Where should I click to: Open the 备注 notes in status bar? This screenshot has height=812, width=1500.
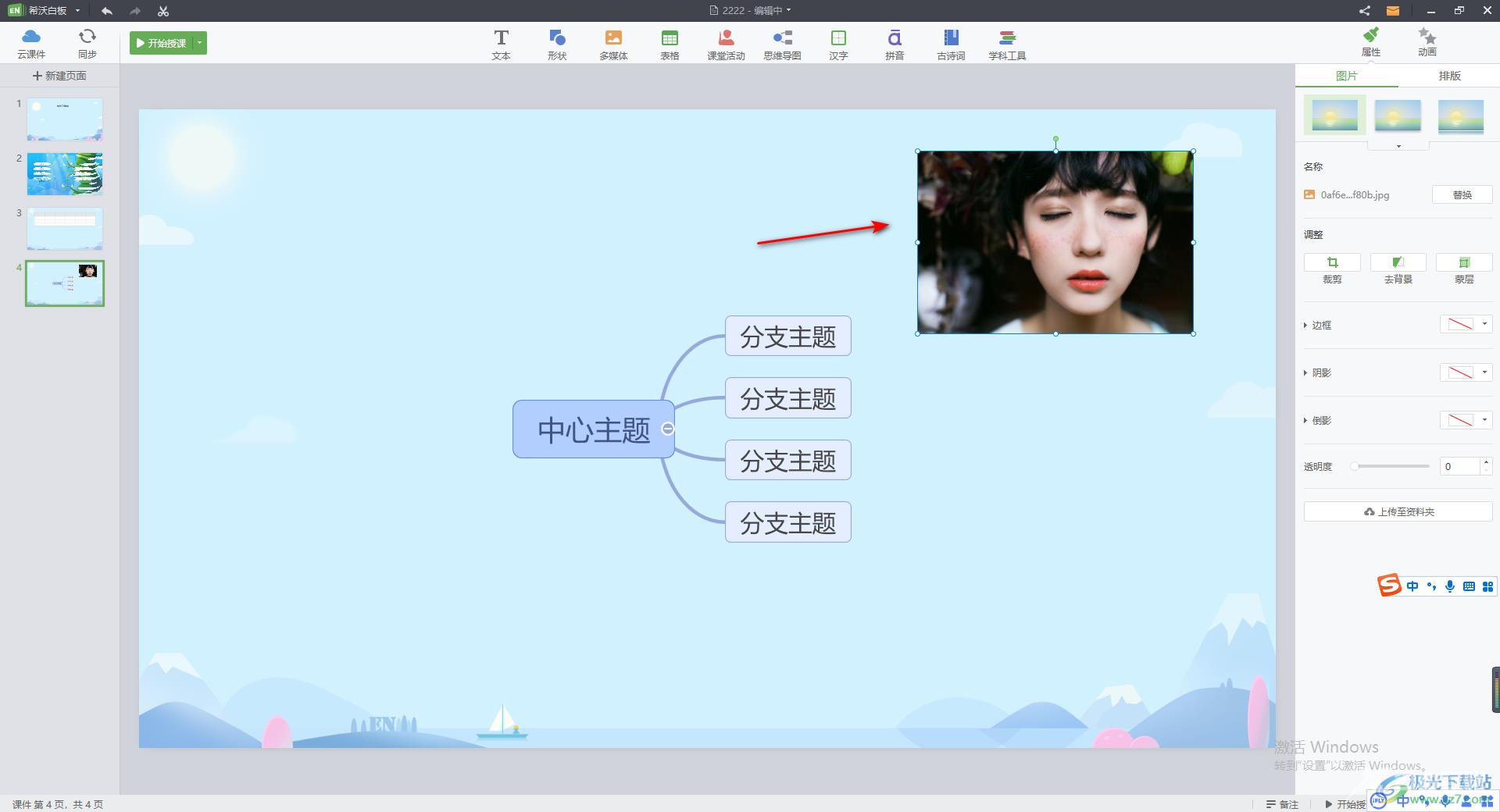click(1282, 804)
